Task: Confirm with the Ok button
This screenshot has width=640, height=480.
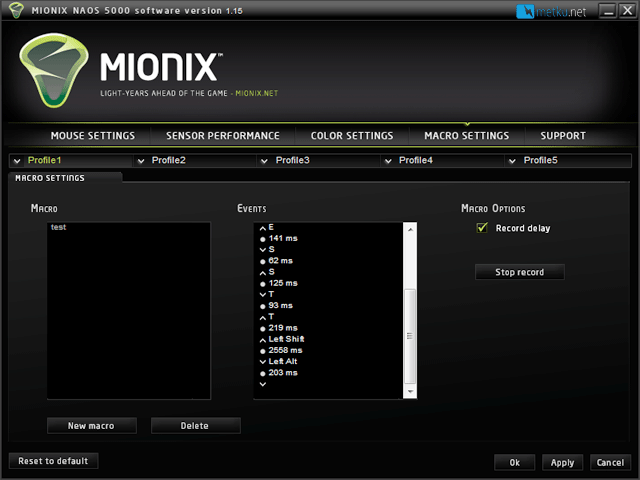Action: click(x=514, y=462)
